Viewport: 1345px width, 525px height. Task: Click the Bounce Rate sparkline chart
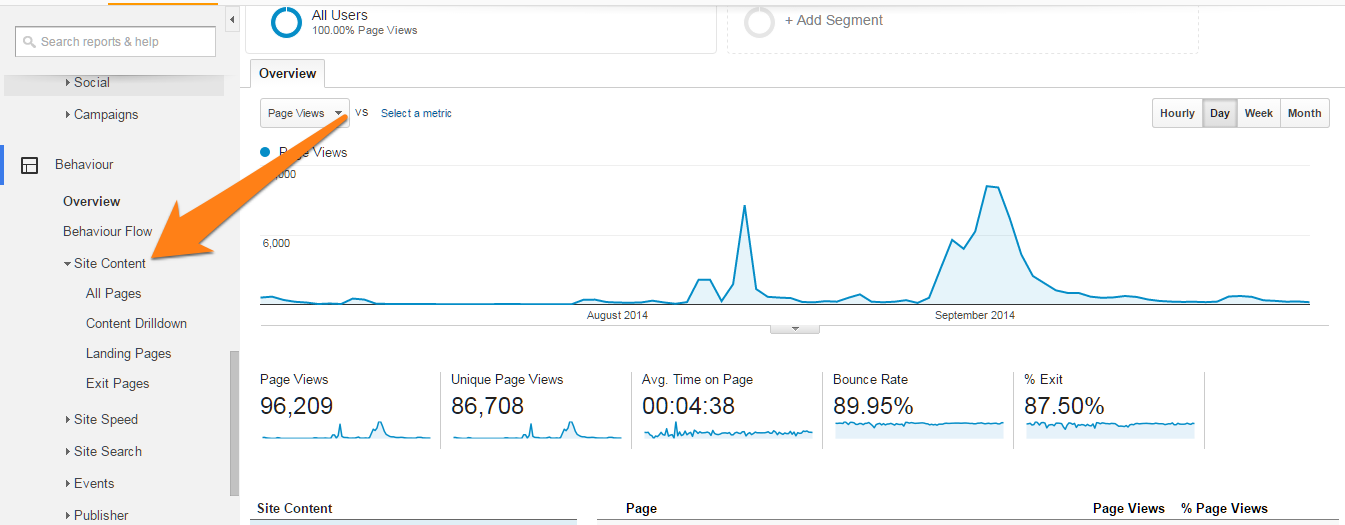(x=919, y=429)
